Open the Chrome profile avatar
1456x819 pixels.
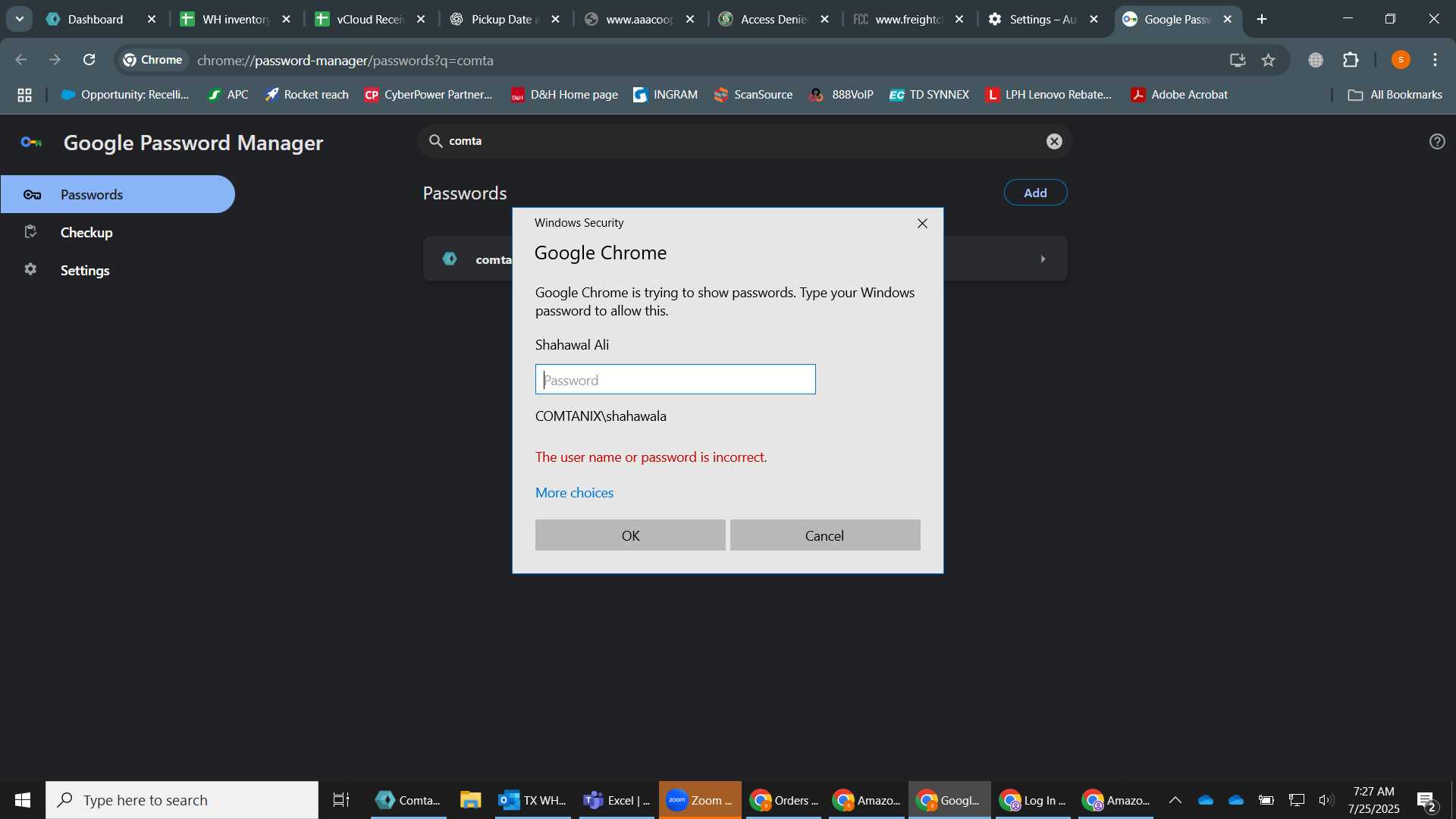click(1401, 60)
